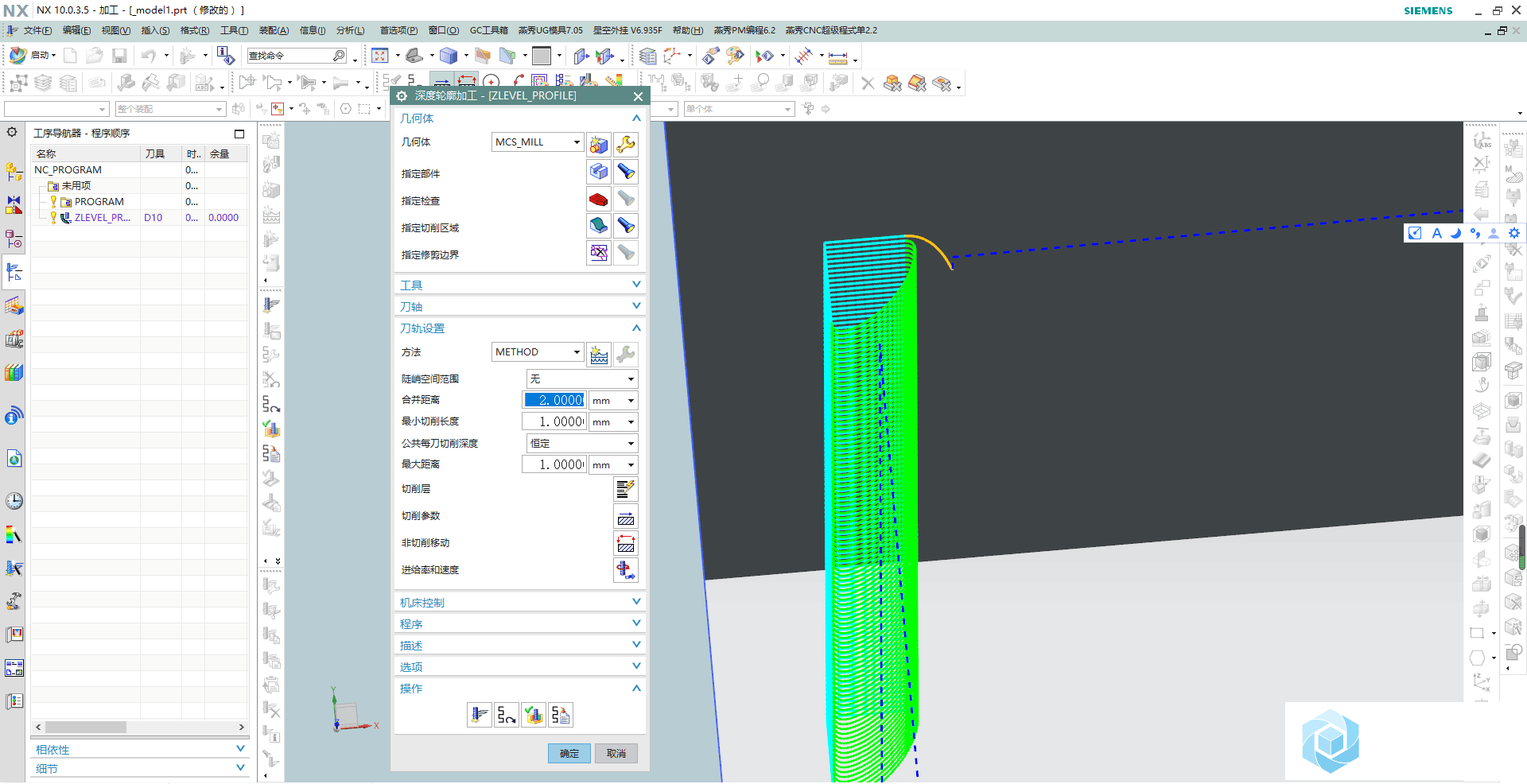Click the edit geometry wrench icon
Image resolution: width=1527 pixels, height=784 pixels.
626,144
